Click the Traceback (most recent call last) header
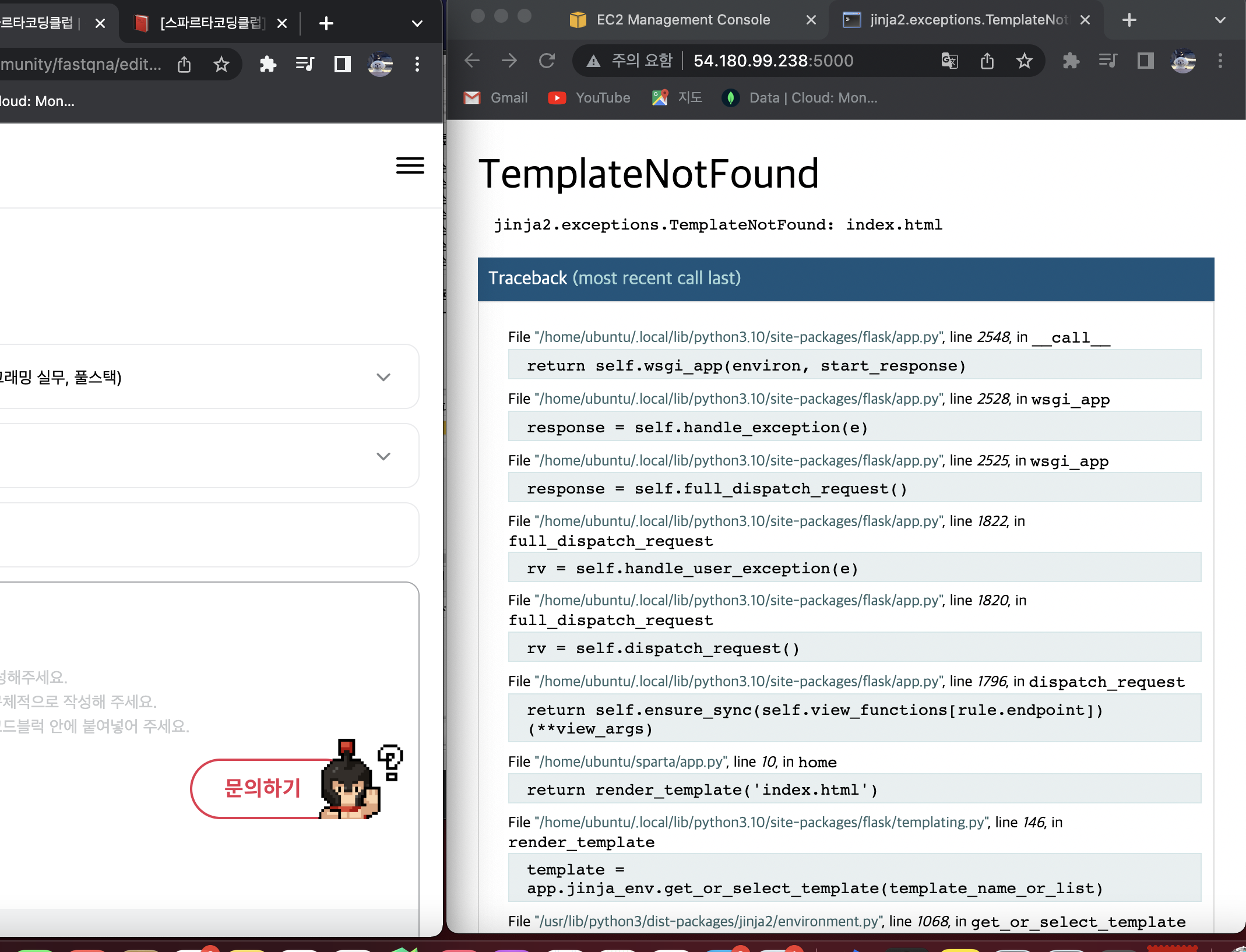1246x952 pixels. 846,278
